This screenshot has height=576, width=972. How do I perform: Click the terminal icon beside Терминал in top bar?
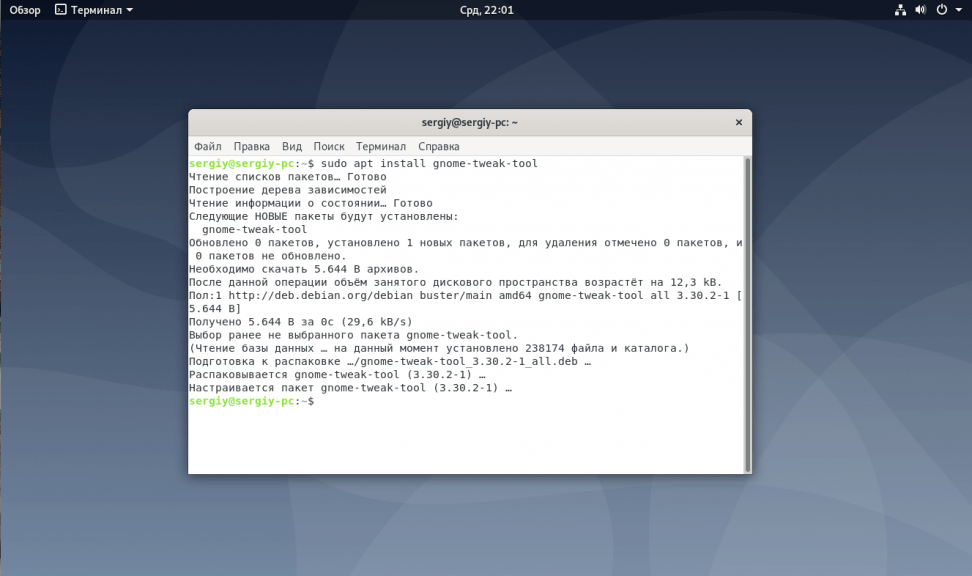click(x=61, y=10)
